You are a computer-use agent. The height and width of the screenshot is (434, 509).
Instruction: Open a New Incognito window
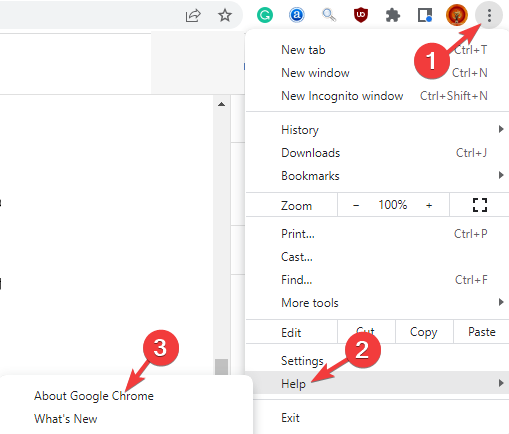pos(377,96)
